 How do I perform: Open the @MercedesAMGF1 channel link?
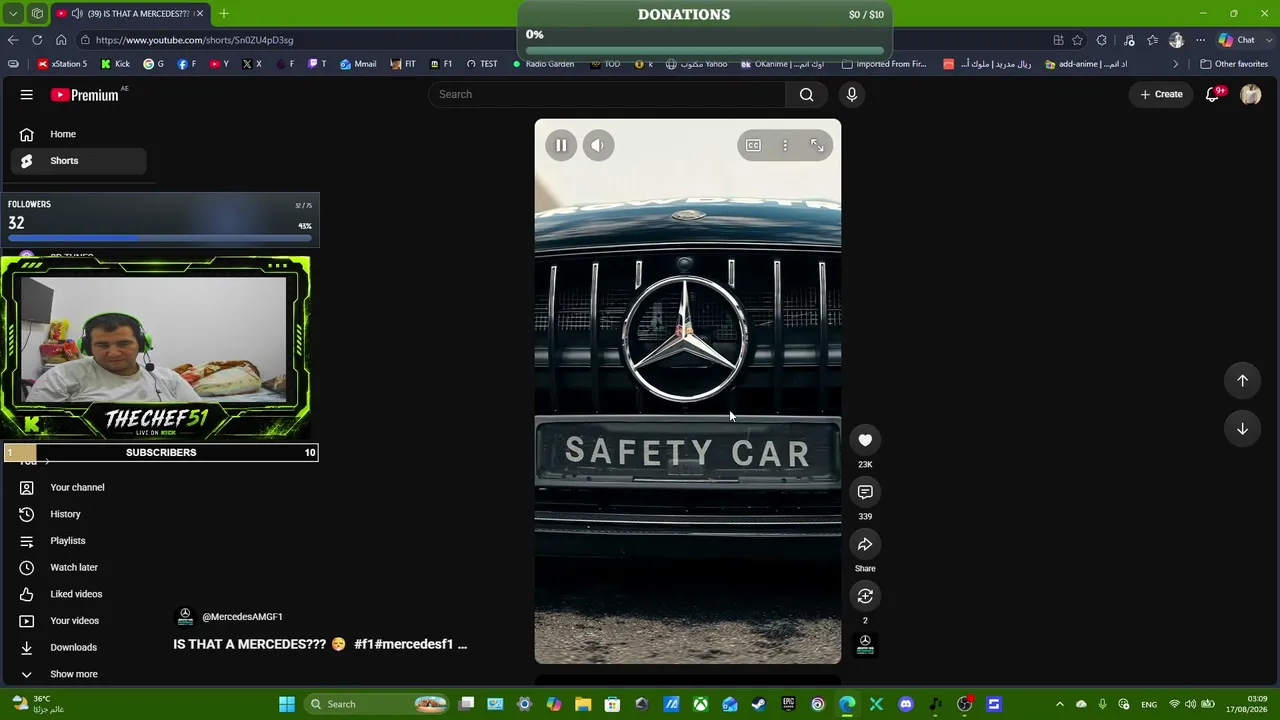click(242, 617)
